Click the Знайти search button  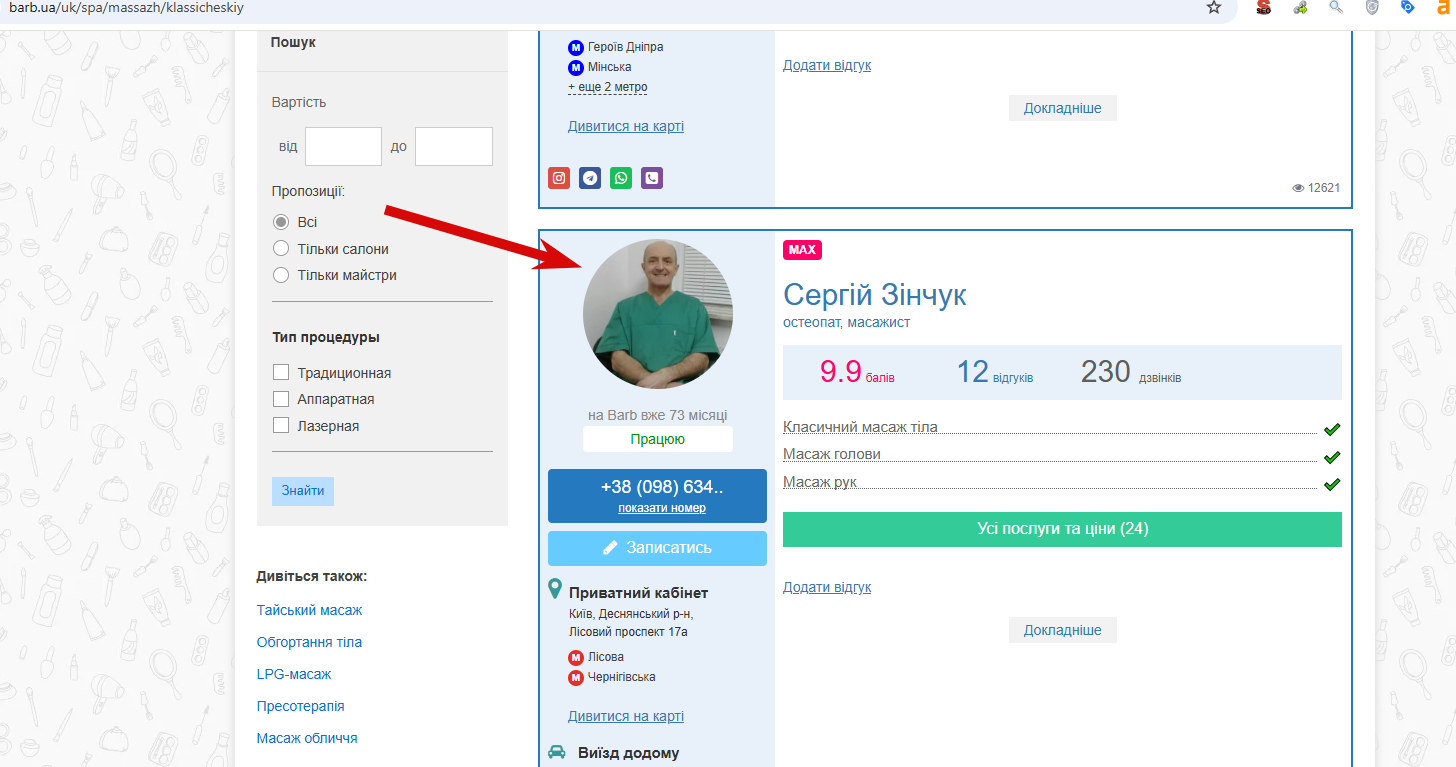point(302,491)
